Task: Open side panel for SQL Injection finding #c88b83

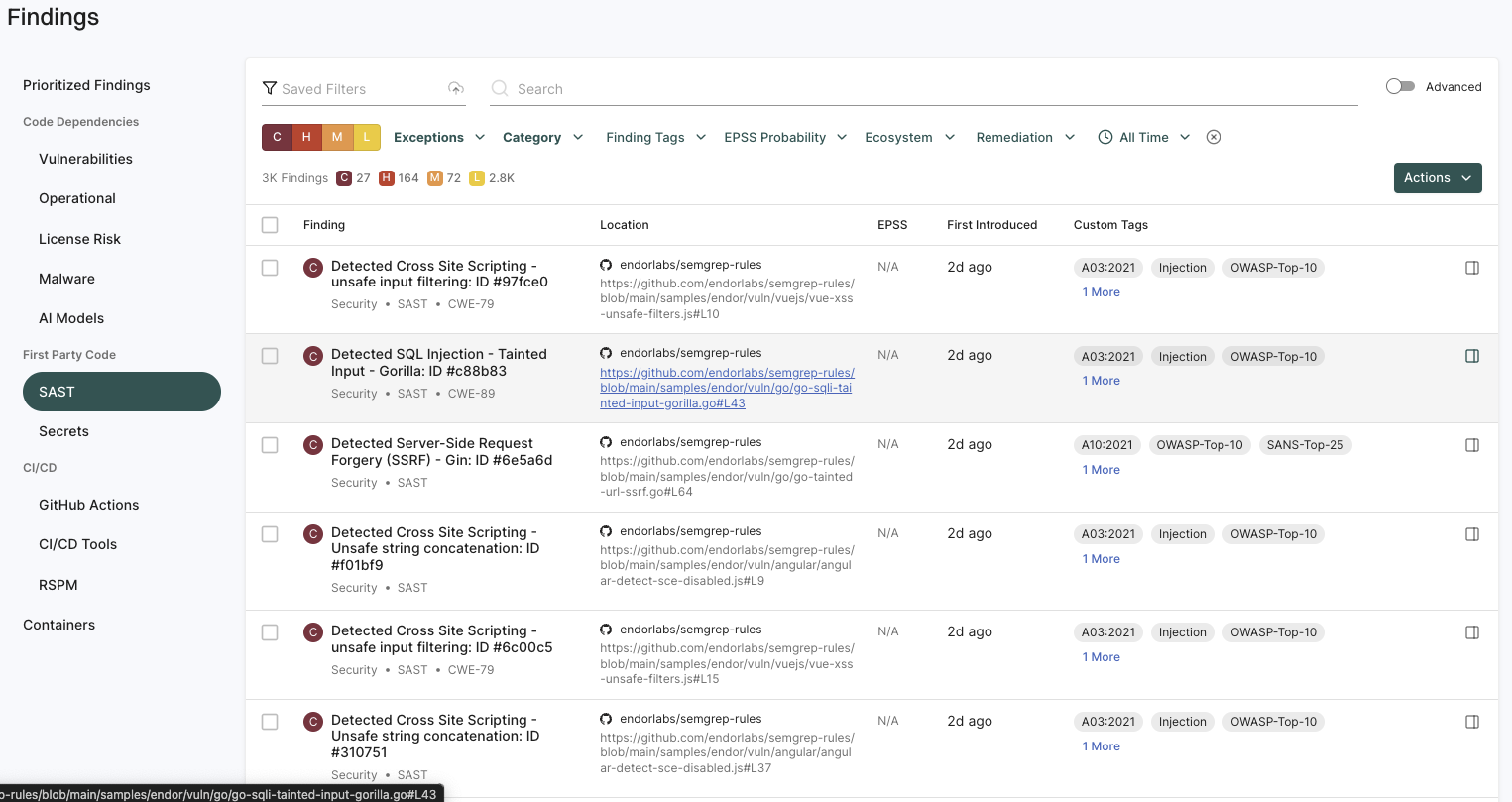Action: coord(1472,356)
